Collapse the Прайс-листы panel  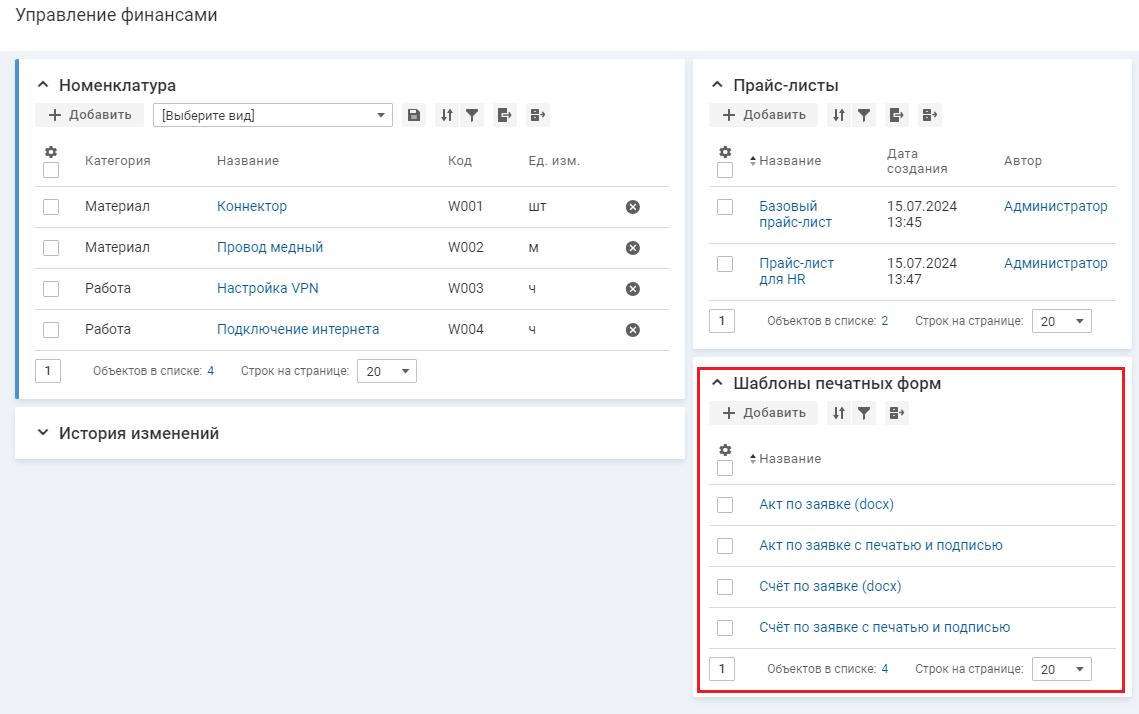coord(716,85)
